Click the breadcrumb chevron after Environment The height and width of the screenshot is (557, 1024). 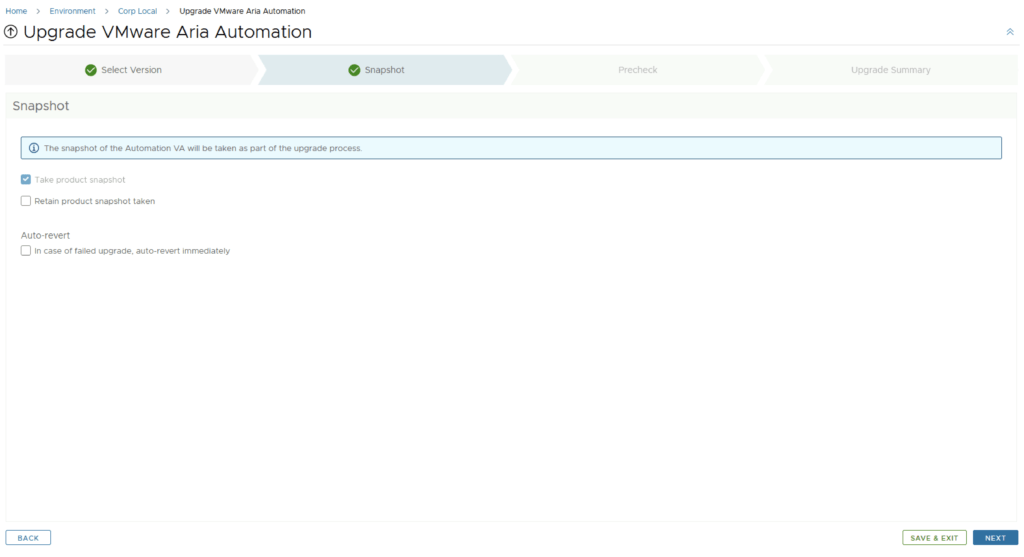(107, 11)
